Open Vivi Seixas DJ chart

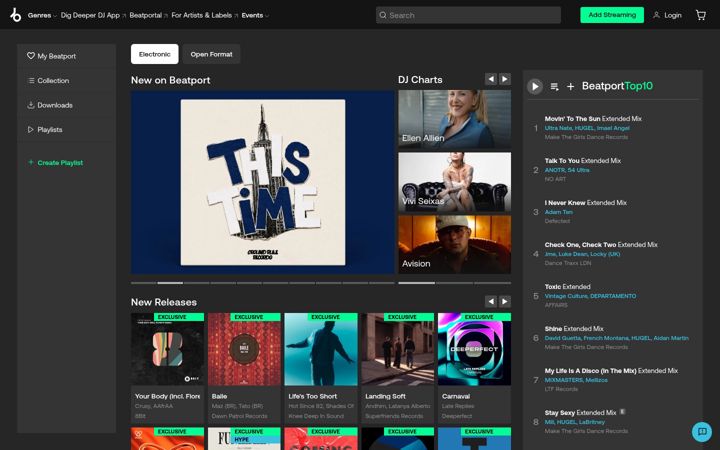tap(455, 182)
